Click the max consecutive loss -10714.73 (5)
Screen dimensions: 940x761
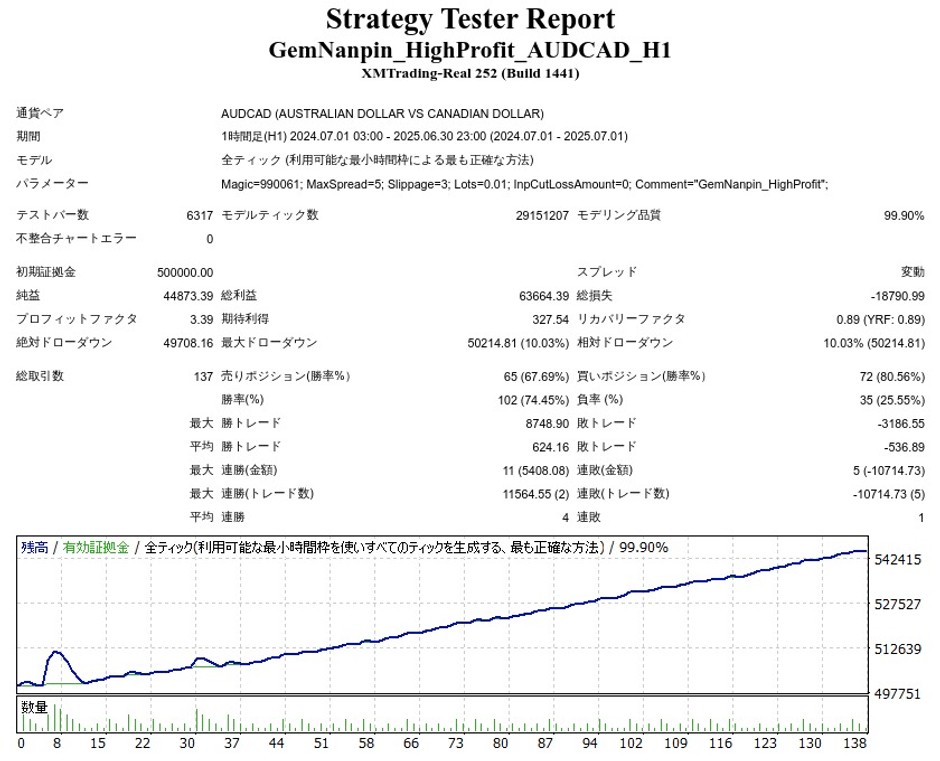point(889,494)
